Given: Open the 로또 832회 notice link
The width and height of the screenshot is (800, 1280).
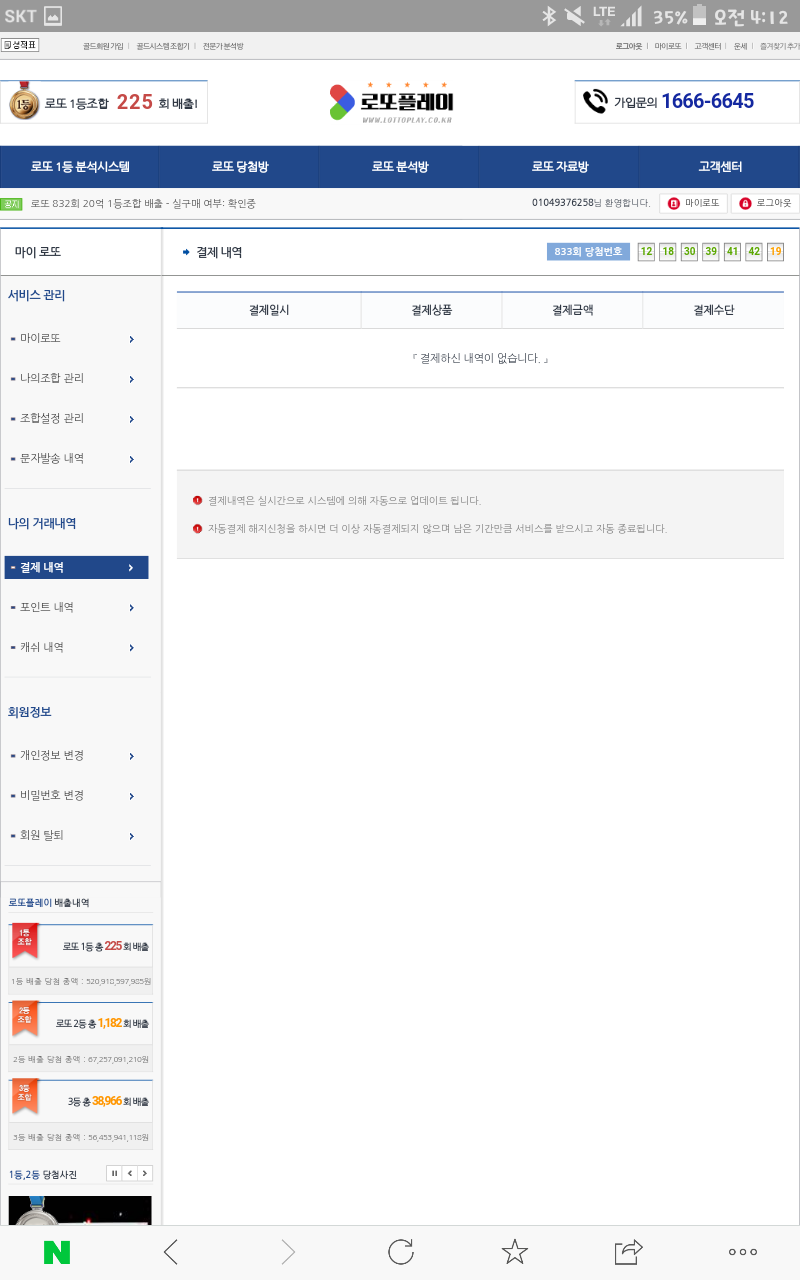Looking at the screenshot, I should (x=143, y=204).
